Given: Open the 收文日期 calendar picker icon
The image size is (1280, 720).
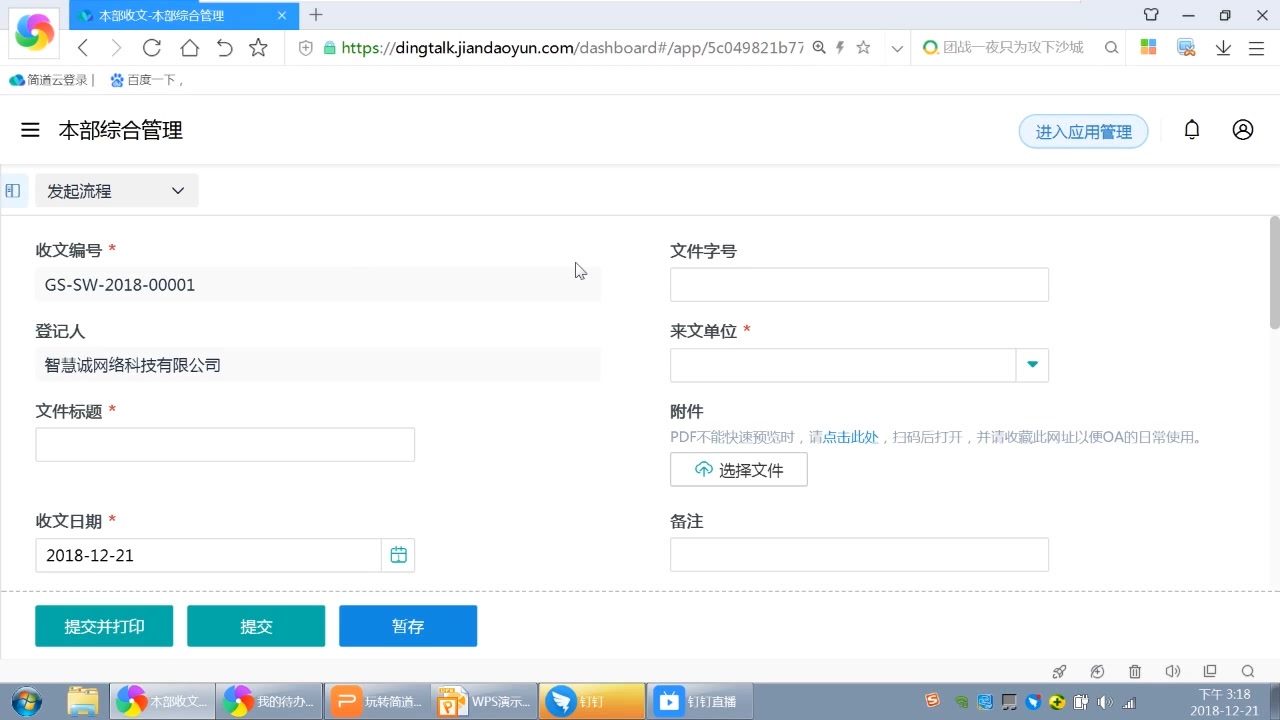Looking at the screenshot, I should [x=398, y=555].
